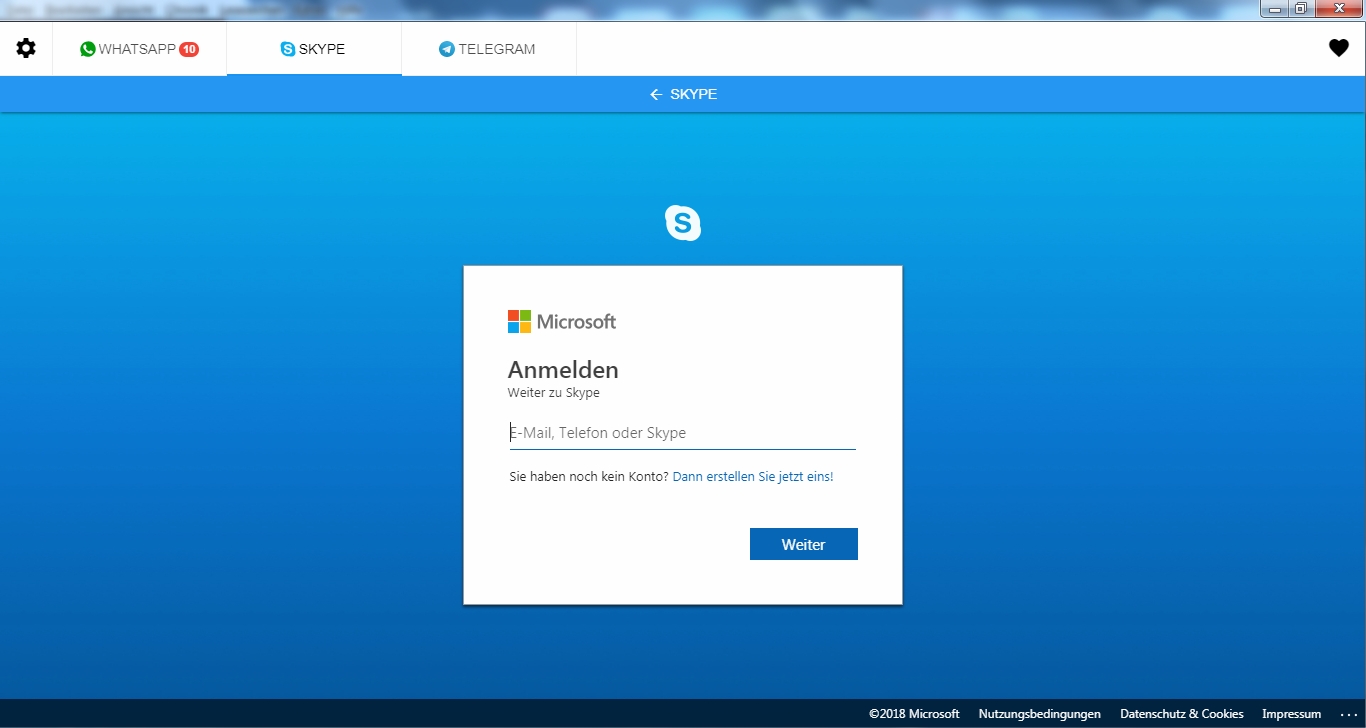Expand the footer ellipsis menu

(1346, 714)
